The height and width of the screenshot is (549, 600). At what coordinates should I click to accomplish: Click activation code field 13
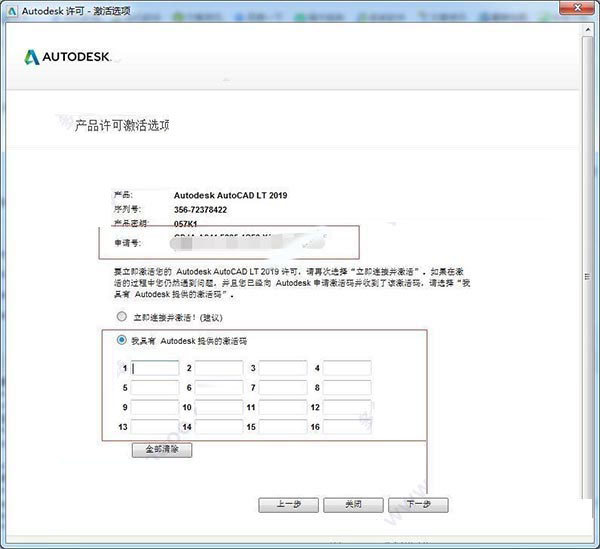(155, 427)
